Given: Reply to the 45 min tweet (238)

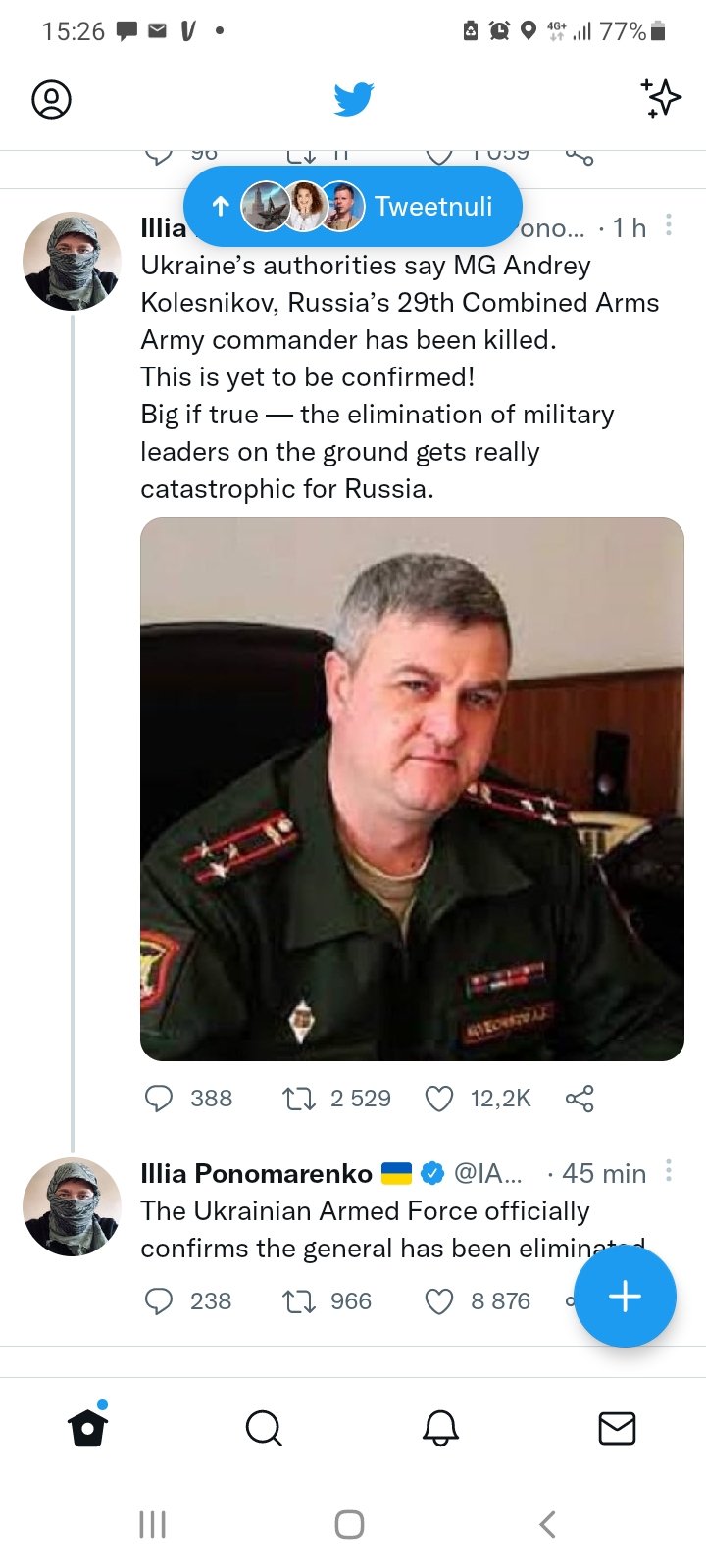Looking at the screenshot, I should point(159,1301).
